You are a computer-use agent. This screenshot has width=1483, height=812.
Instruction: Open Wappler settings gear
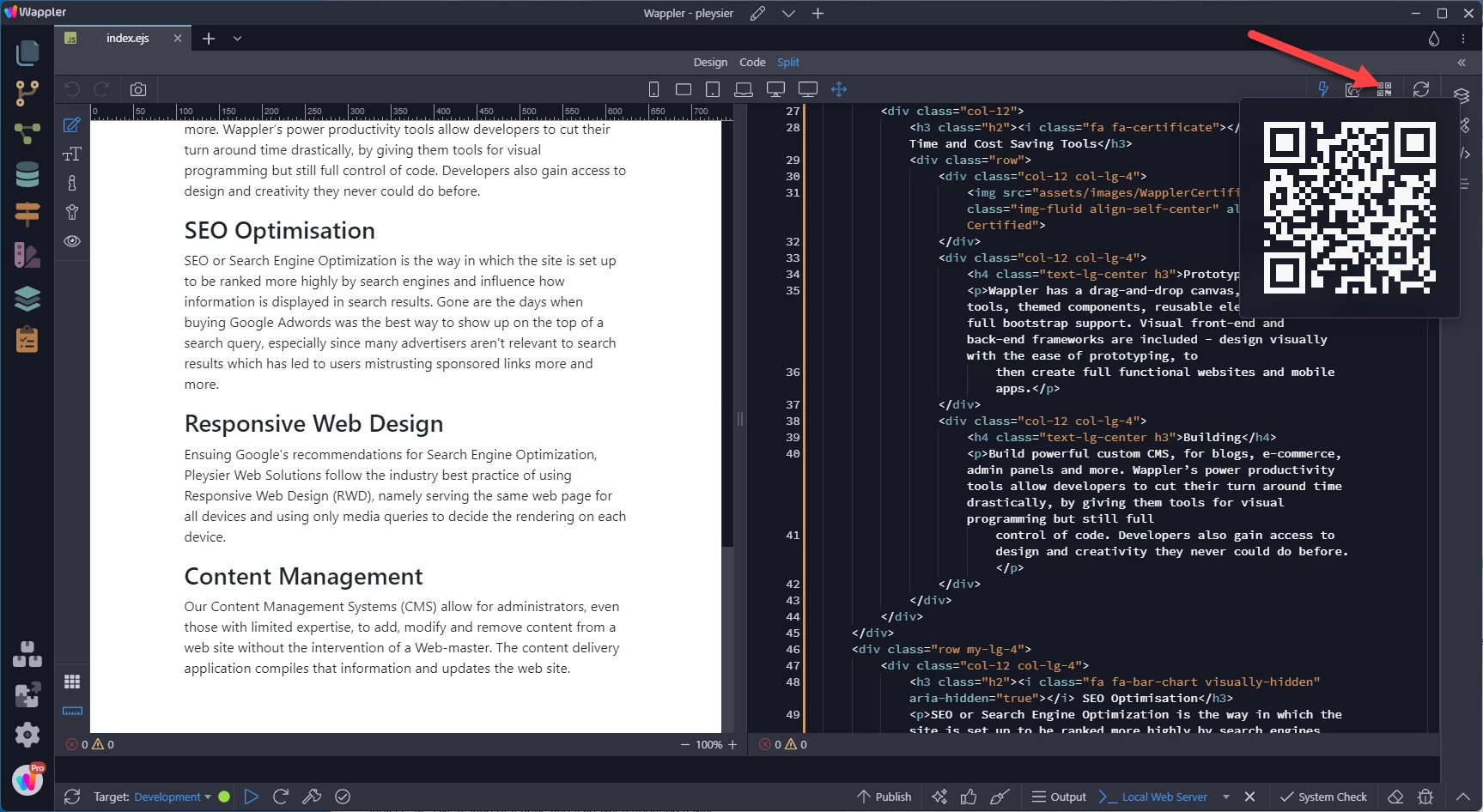[27, 735]
